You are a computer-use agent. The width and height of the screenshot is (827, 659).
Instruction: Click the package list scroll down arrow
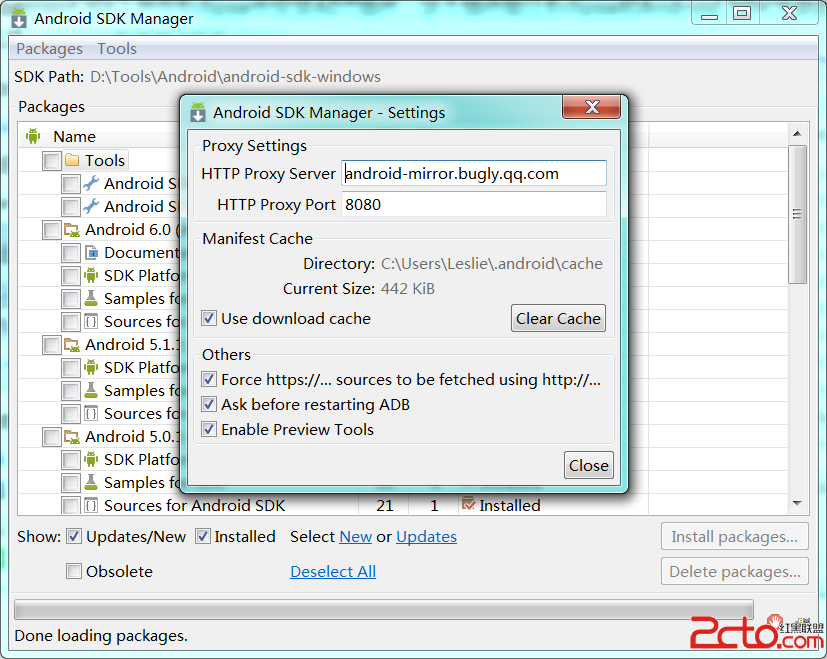pos(797,503)
